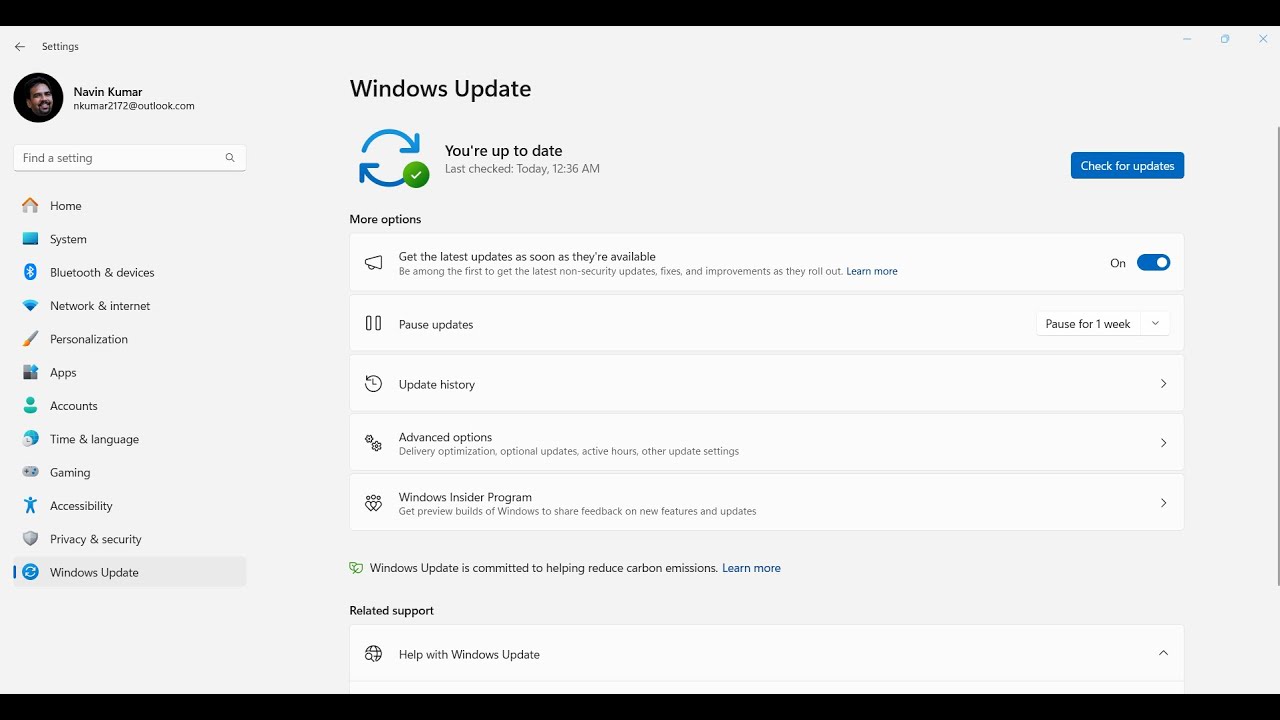Click the Accessibility figure icon
The image size is (1280, 720).
tap(30, 506)
